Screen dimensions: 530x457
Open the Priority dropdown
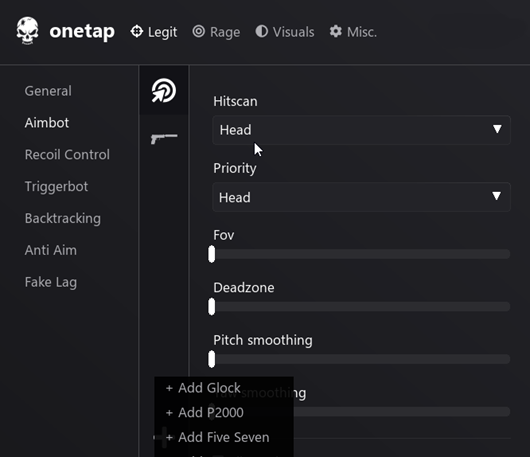361,197
